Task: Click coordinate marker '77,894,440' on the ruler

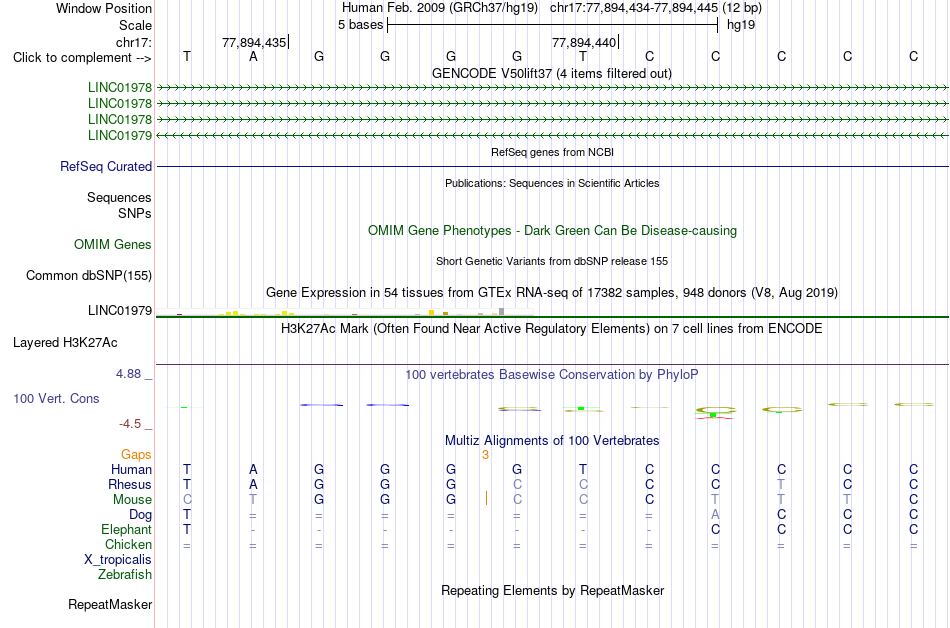Action: click(584, 42)
